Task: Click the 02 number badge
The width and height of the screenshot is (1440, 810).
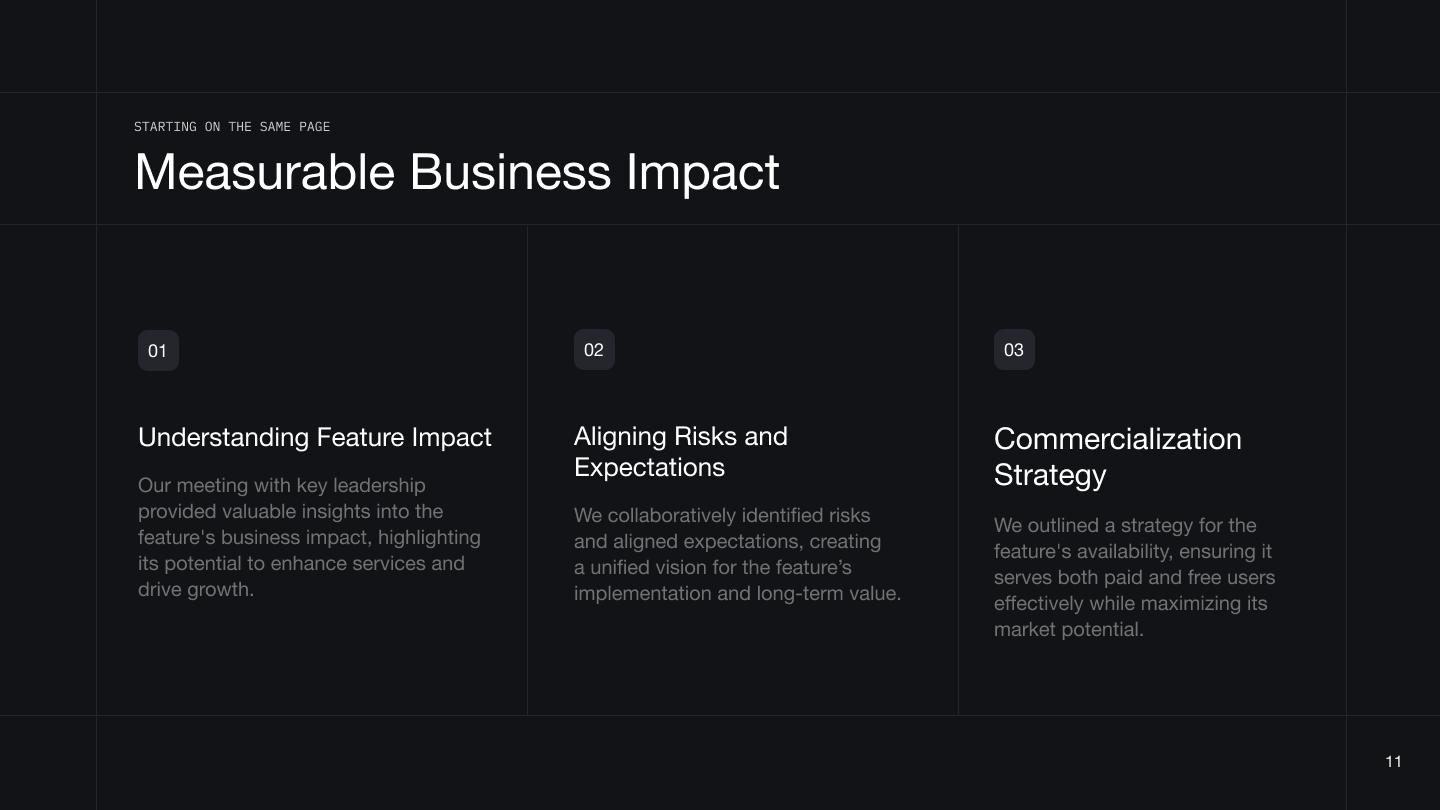Action: click(x=594, y=350)
